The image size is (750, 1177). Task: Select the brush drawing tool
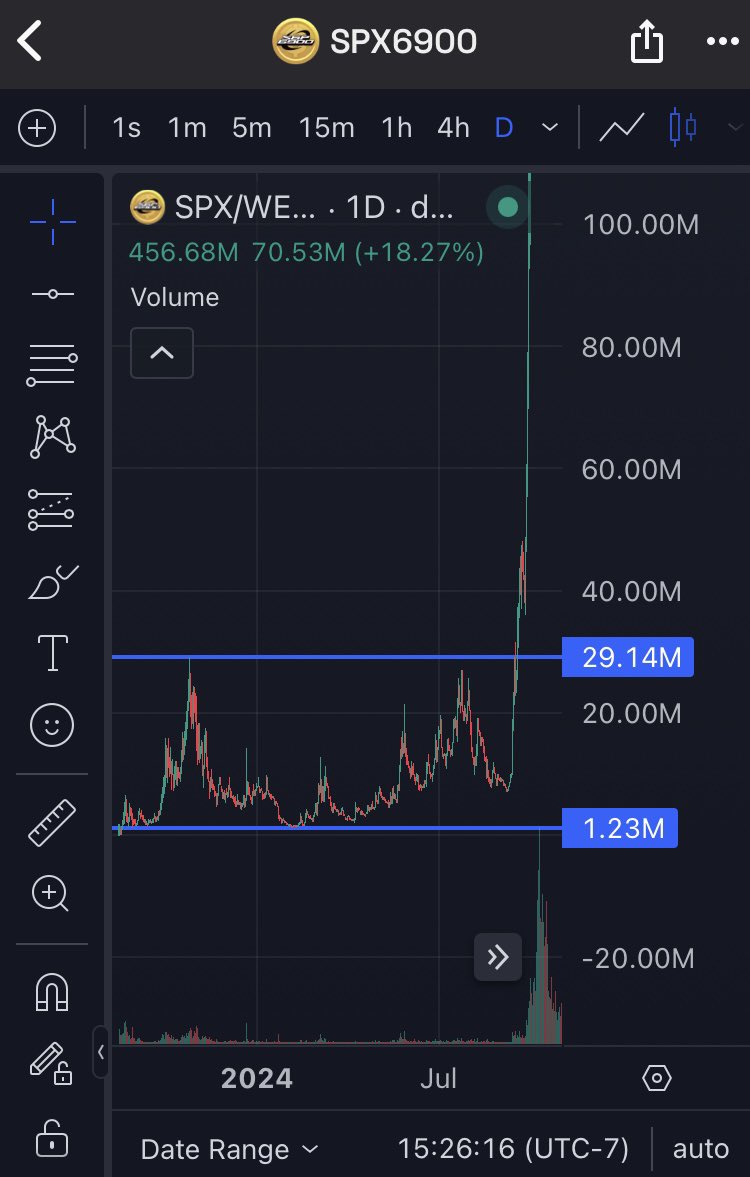point(53,582)
